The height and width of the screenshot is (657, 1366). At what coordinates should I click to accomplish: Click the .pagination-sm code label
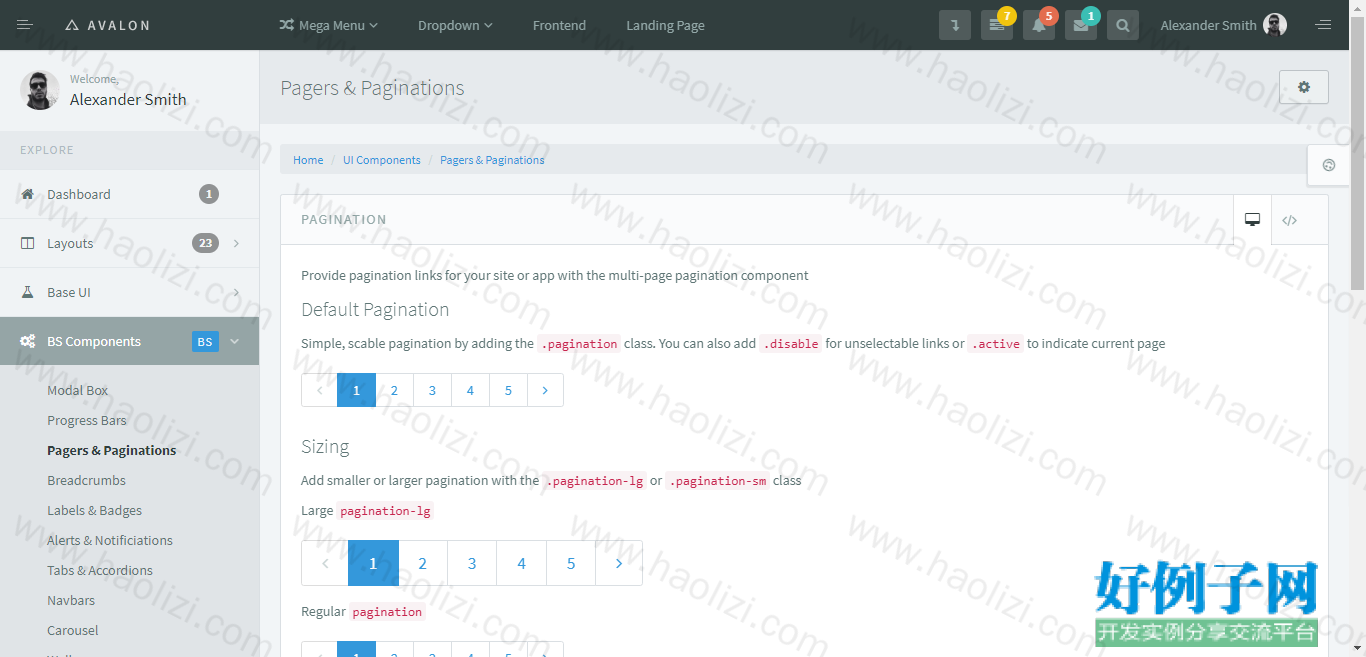718,481
